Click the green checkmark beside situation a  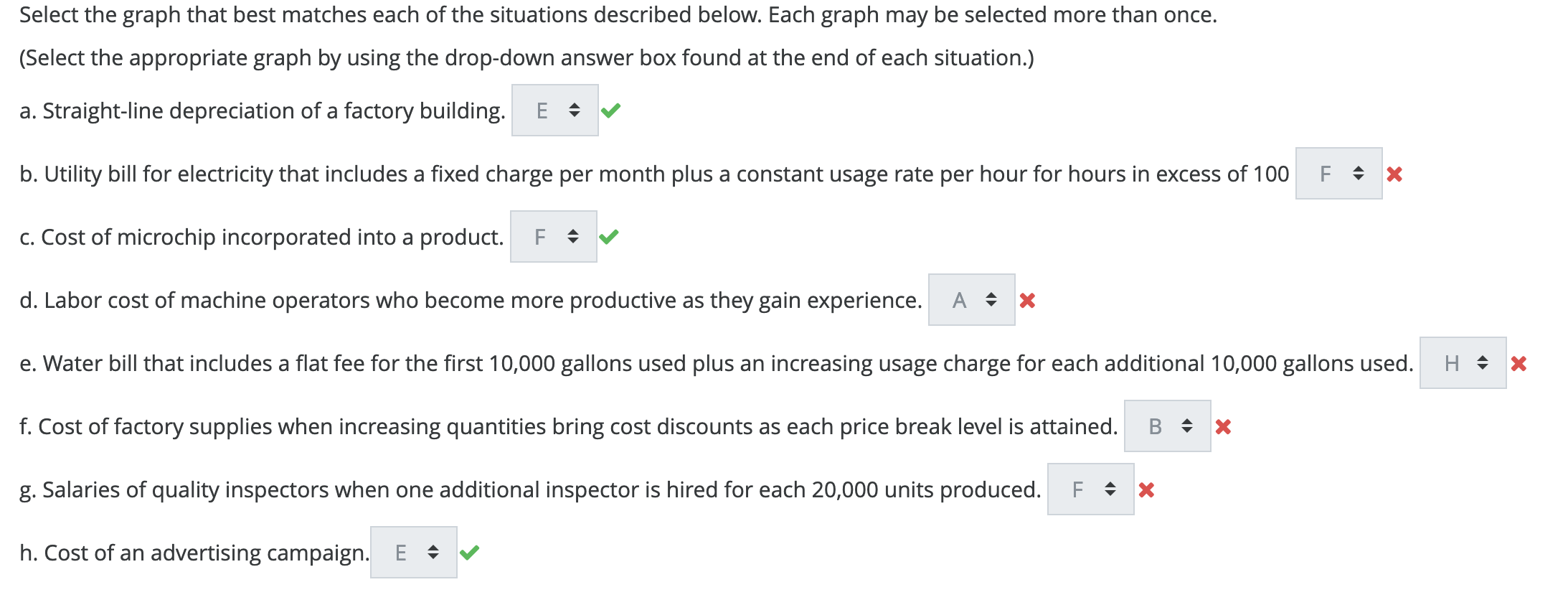pyautogui.click(x=611, y=111)
